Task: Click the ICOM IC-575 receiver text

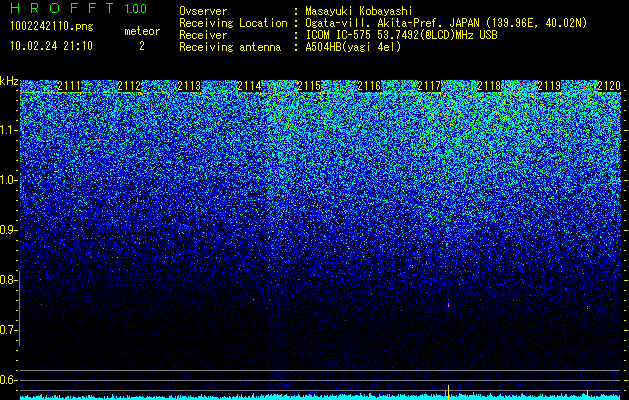Action: click(x=401, y=35)
